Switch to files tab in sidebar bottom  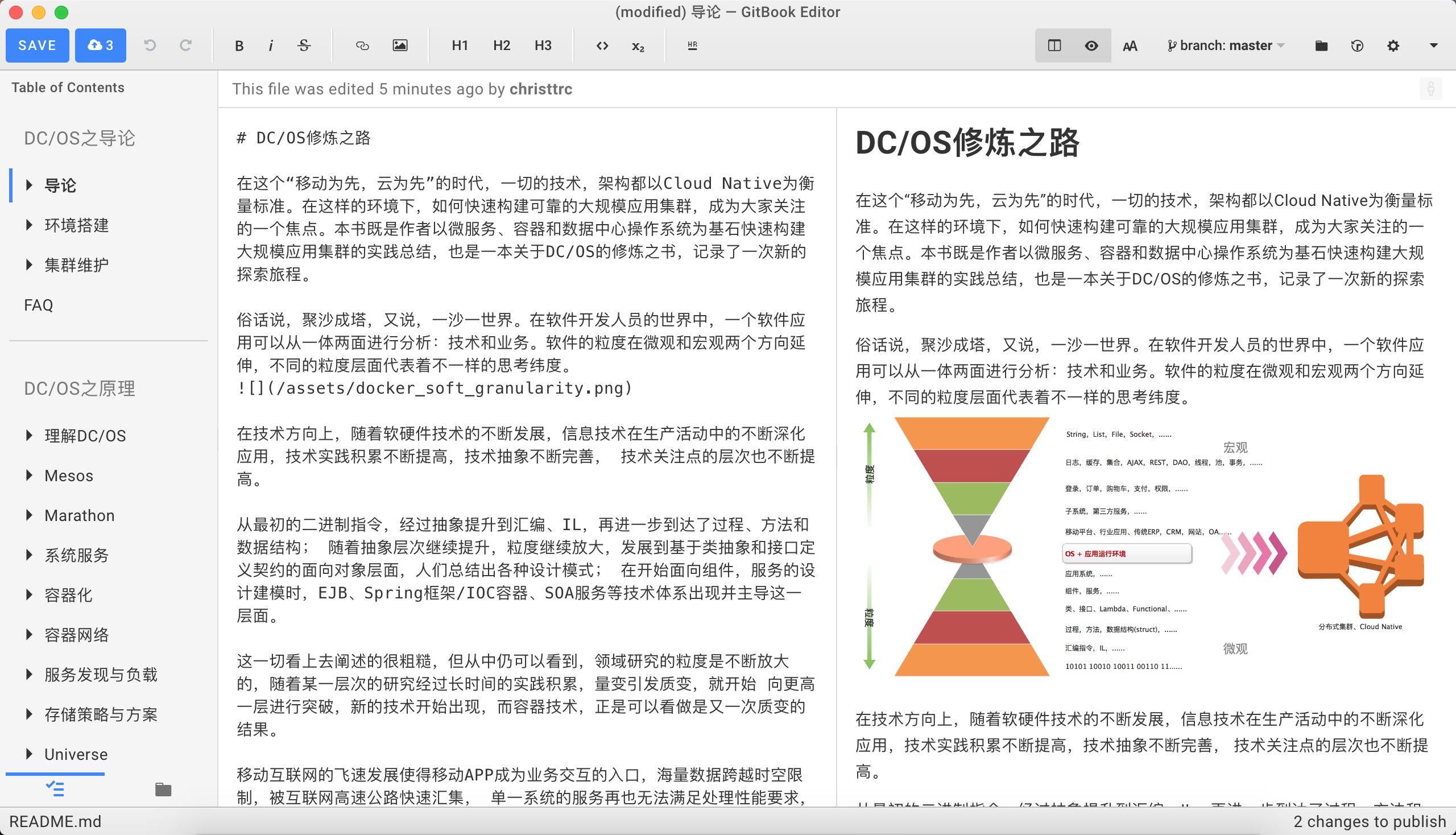click(163, 789)
